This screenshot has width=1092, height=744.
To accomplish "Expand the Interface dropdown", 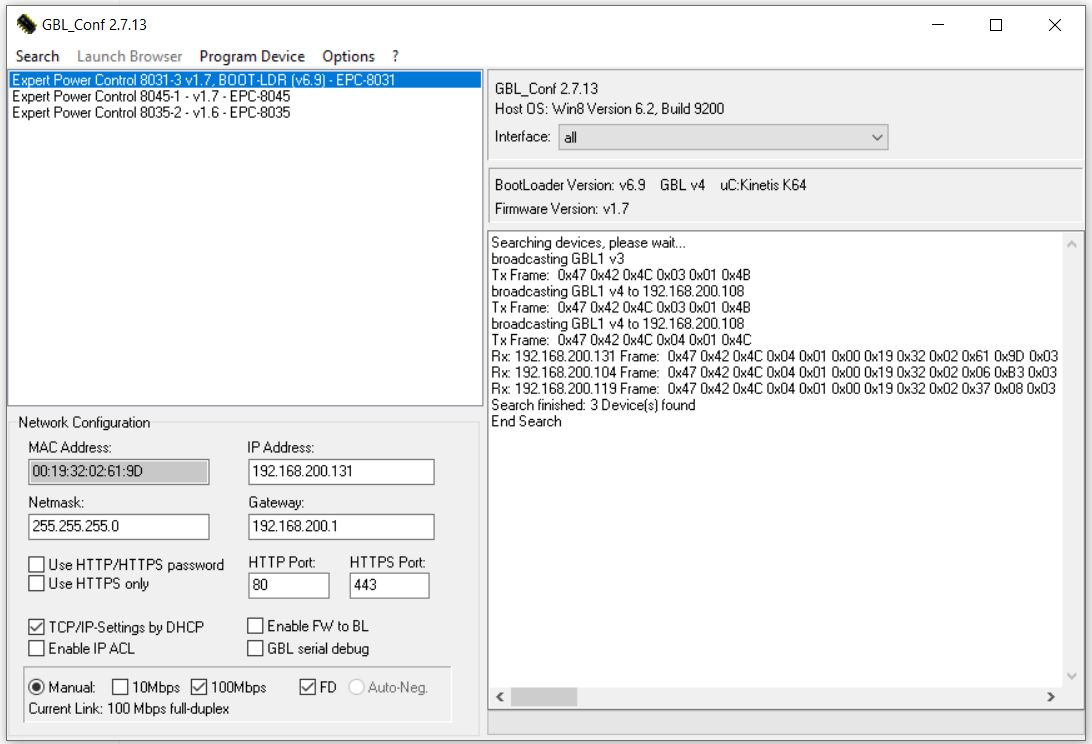I will pyautogui.click(x=876, y=137).
